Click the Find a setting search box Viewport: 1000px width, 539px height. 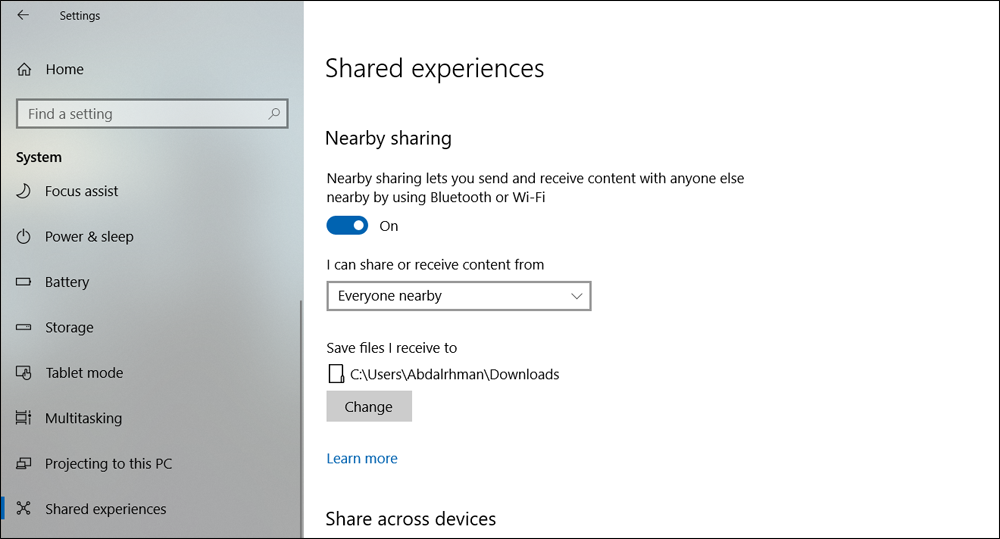click(140, 114)
